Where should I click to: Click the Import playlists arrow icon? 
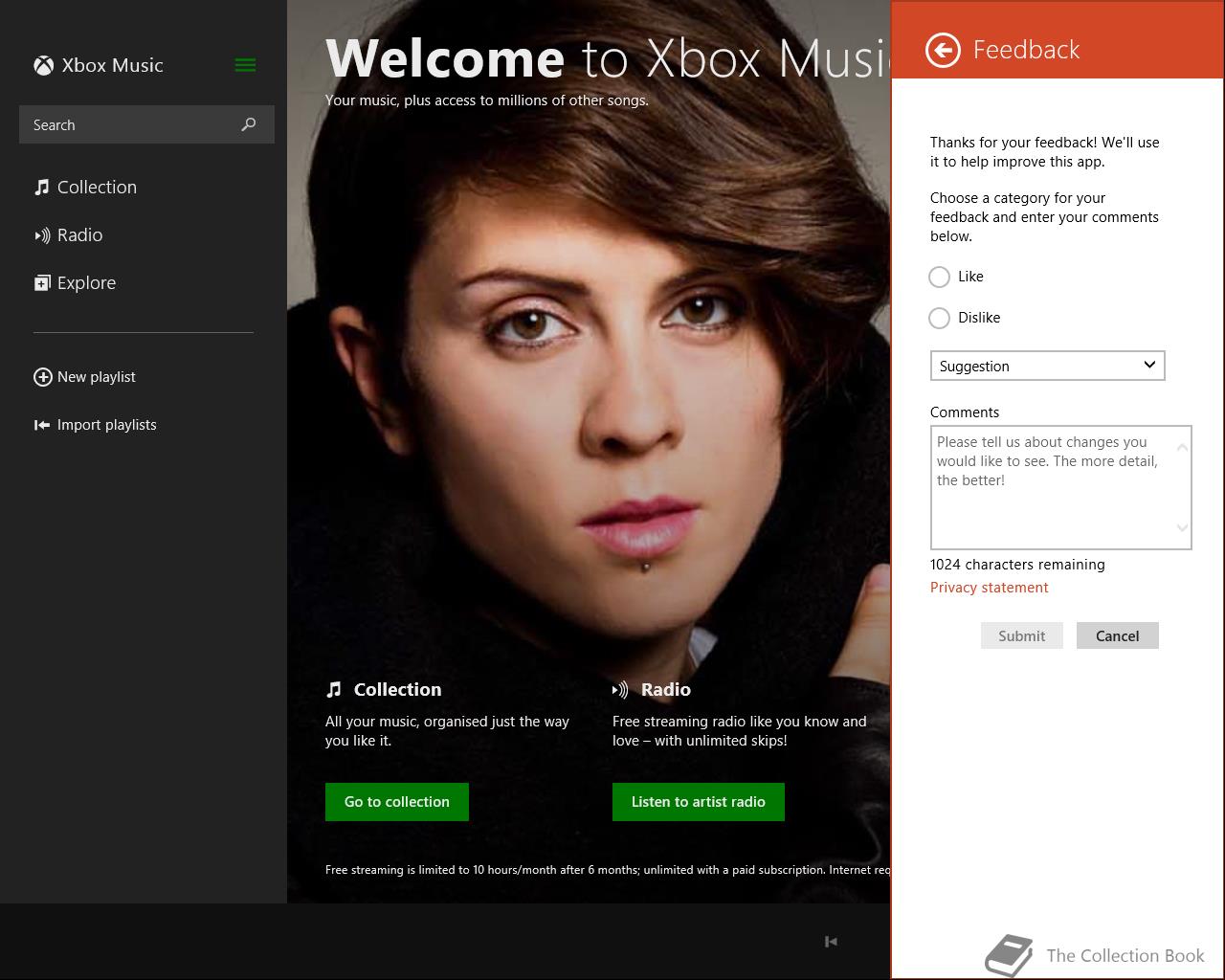pyautogui.click(x=42, y=425)
